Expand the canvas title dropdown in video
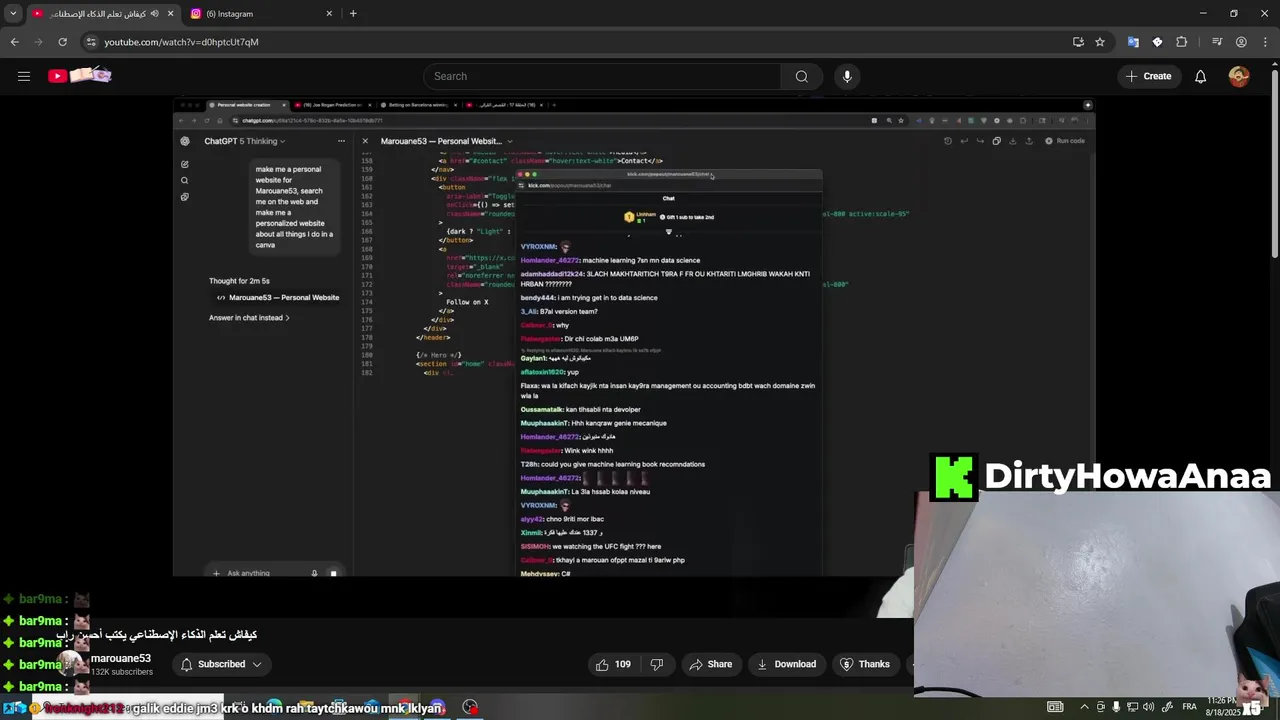1280x720 pixels. 509,141
